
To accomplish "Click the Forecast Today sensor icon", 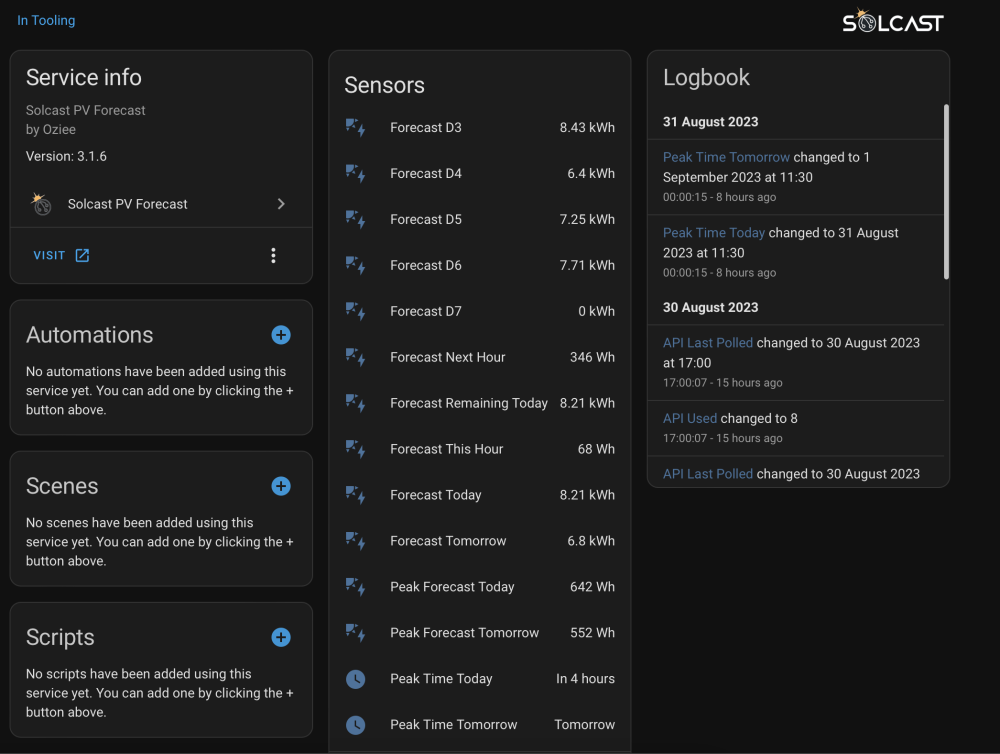I will tap(355, 495).
